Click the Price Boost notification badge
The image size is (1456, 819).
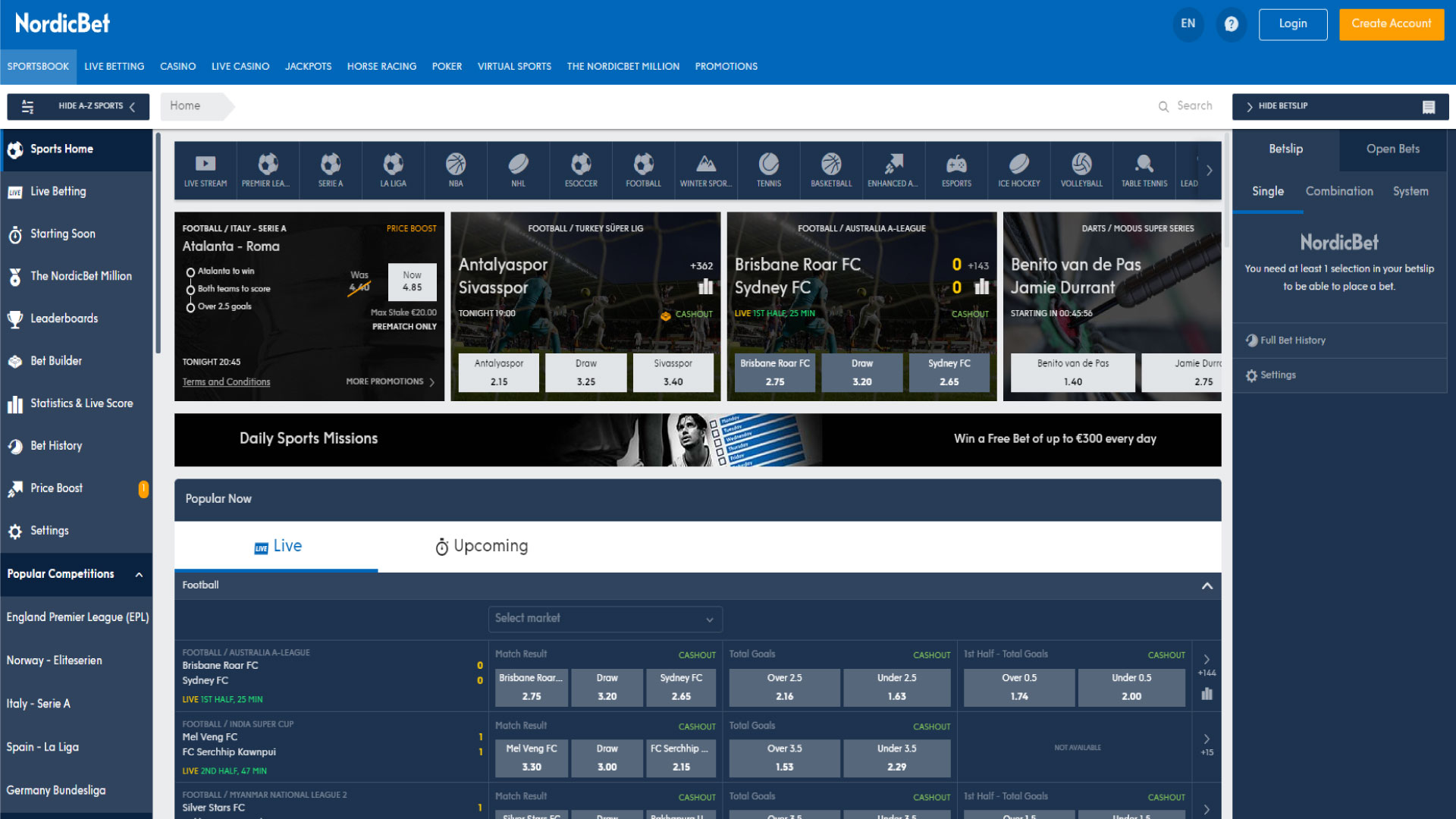pyautogui.click(x=143, y=489)
